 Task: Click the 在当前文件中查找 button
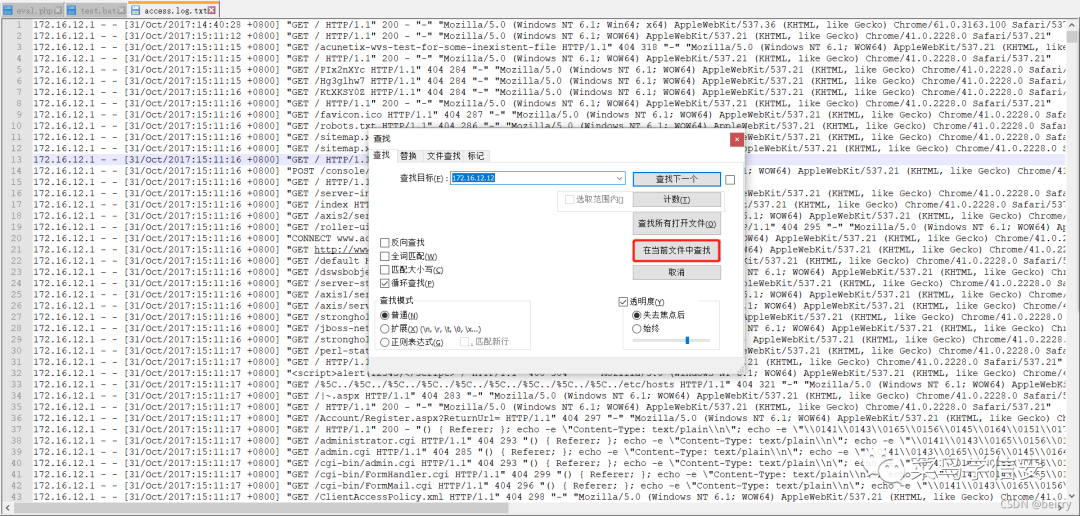click(x=676, y=249)
